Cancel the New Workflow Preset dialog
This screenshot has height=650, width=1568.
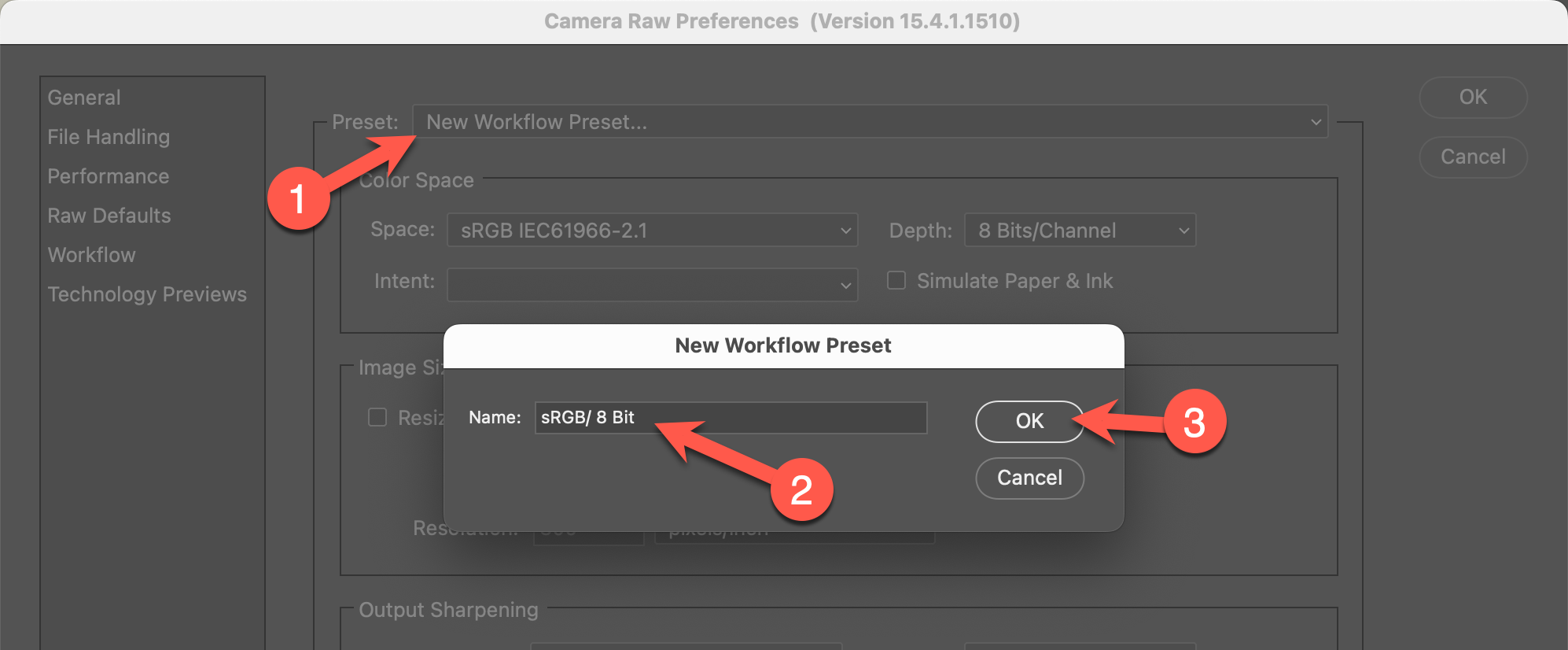[x=1029, y=478]
